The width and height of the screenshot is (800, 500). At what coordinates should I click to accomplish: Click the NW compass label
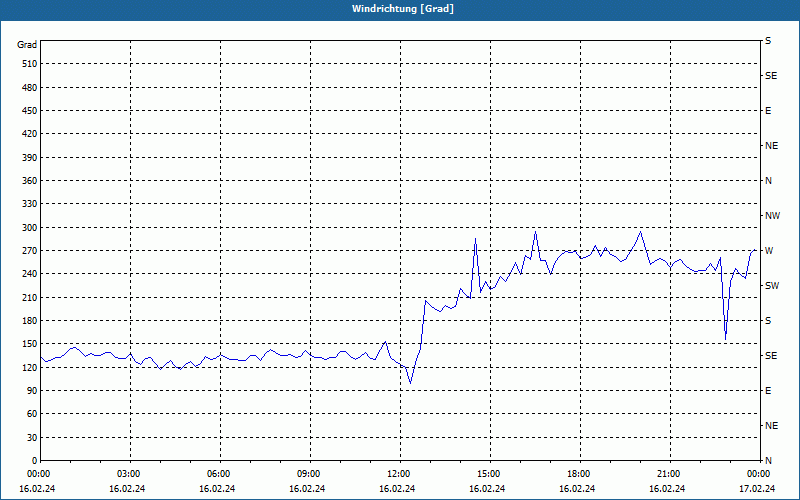(772, 216)
